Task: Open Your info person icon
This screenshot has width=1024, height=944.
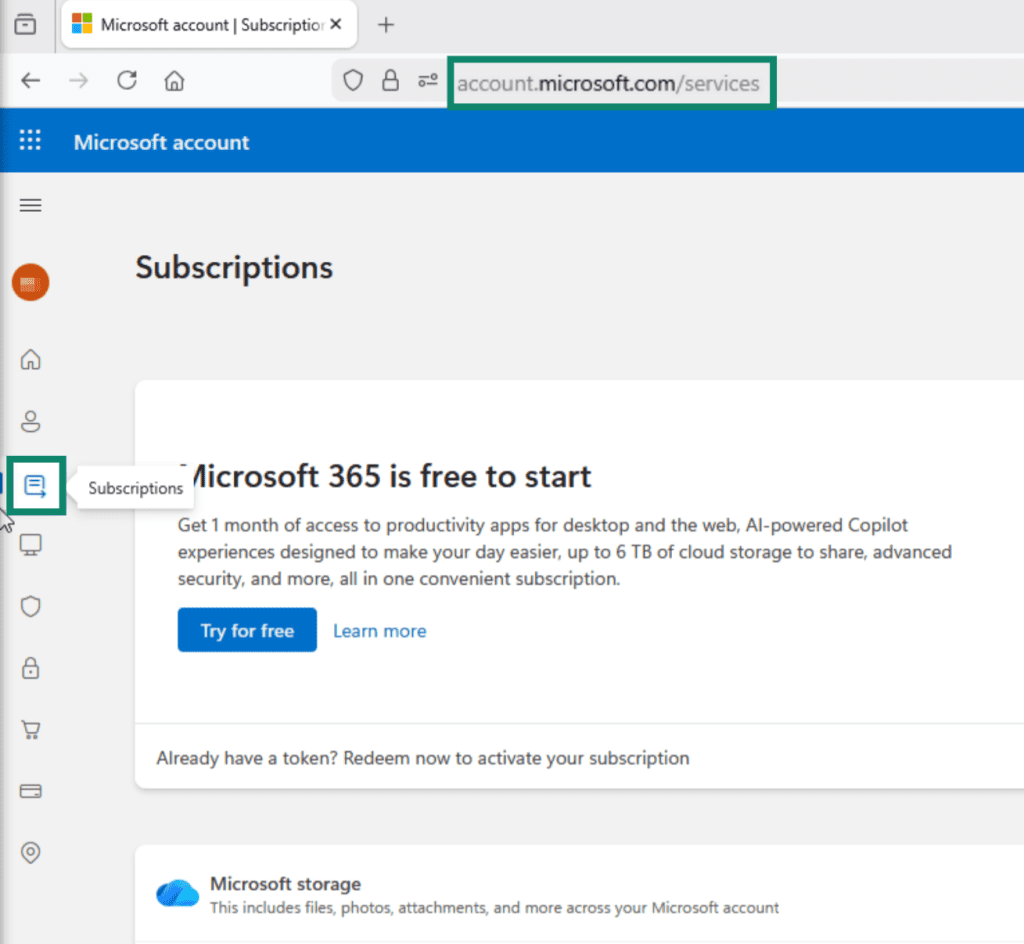Action: point(31,422)
